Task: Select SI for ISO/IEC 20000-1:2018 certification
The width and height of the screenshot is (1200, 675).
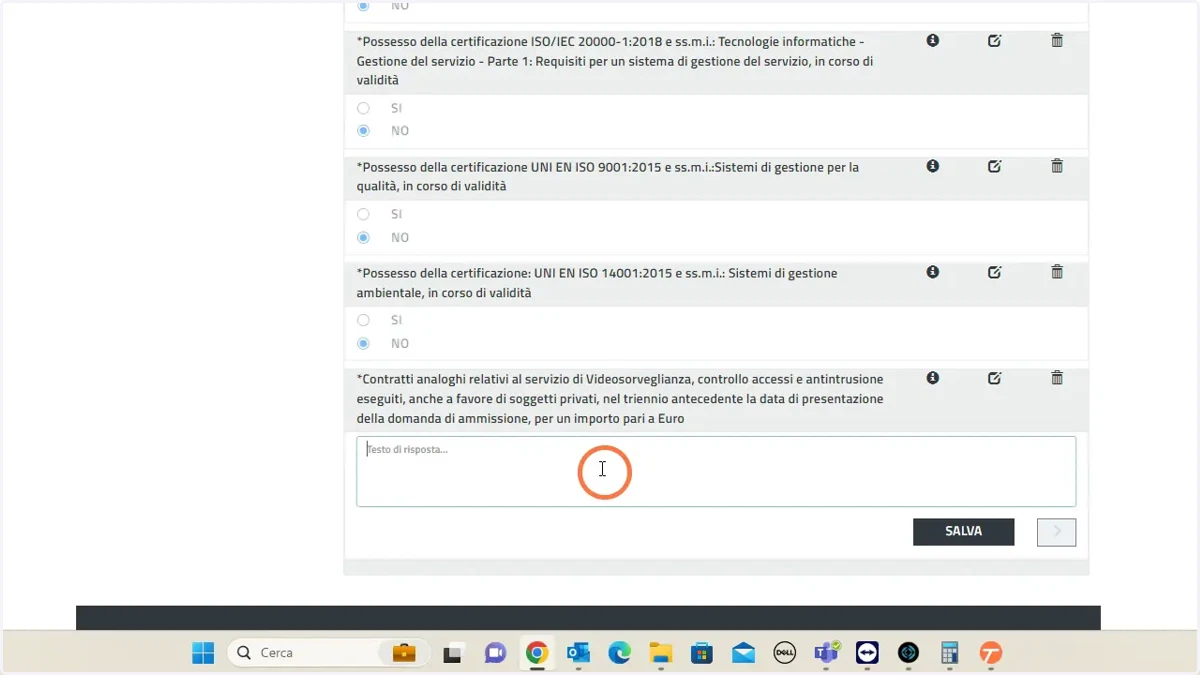Action: (x=363, y=108)
